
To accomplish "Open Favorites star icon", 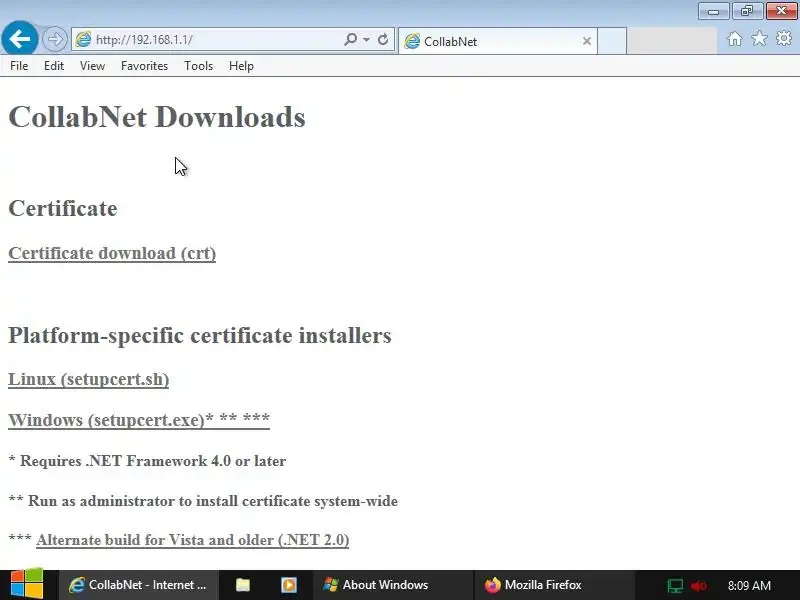I will (x=759, y=39).
